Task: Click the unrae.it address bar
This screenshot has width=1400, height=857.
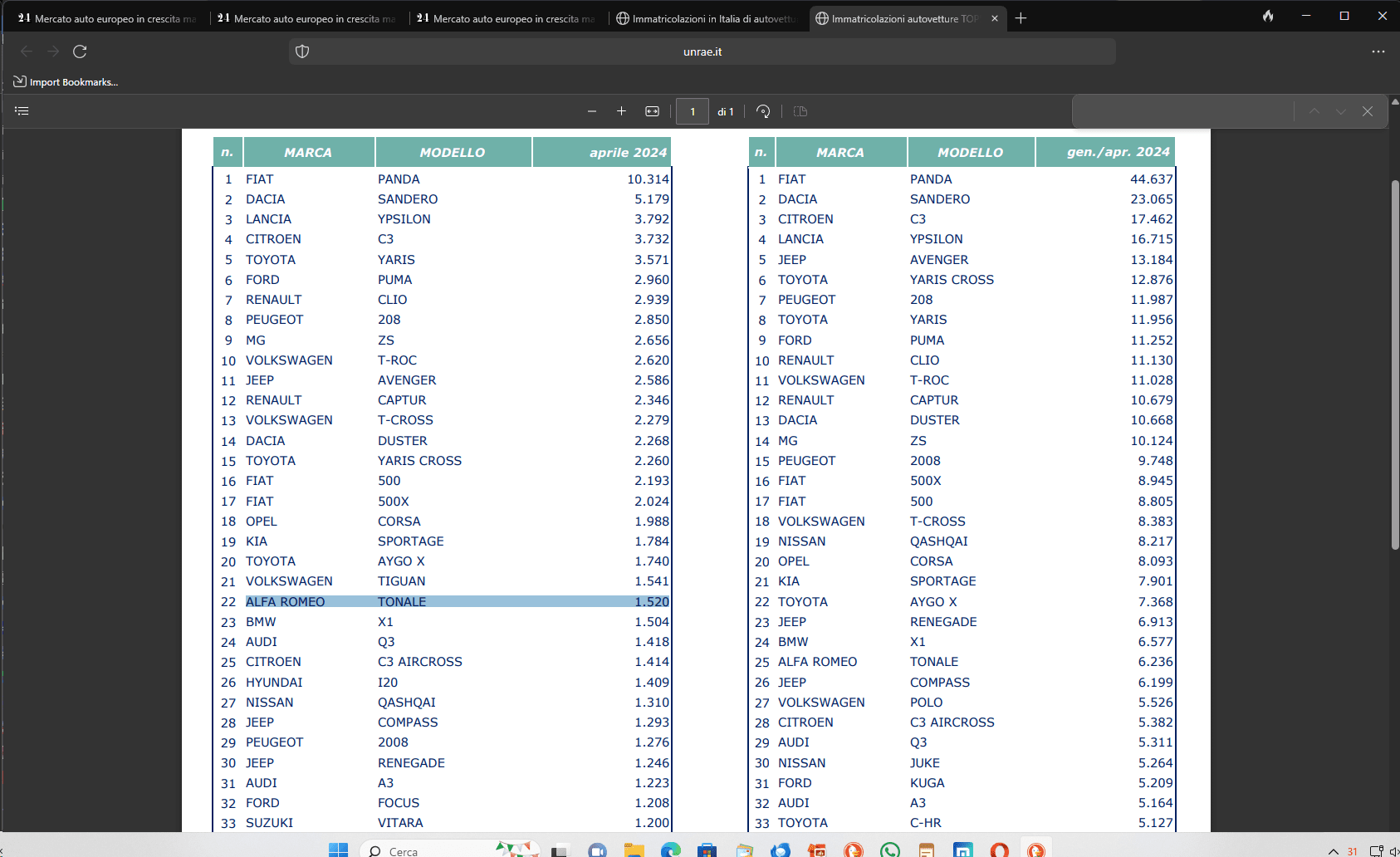Action: 702,51
